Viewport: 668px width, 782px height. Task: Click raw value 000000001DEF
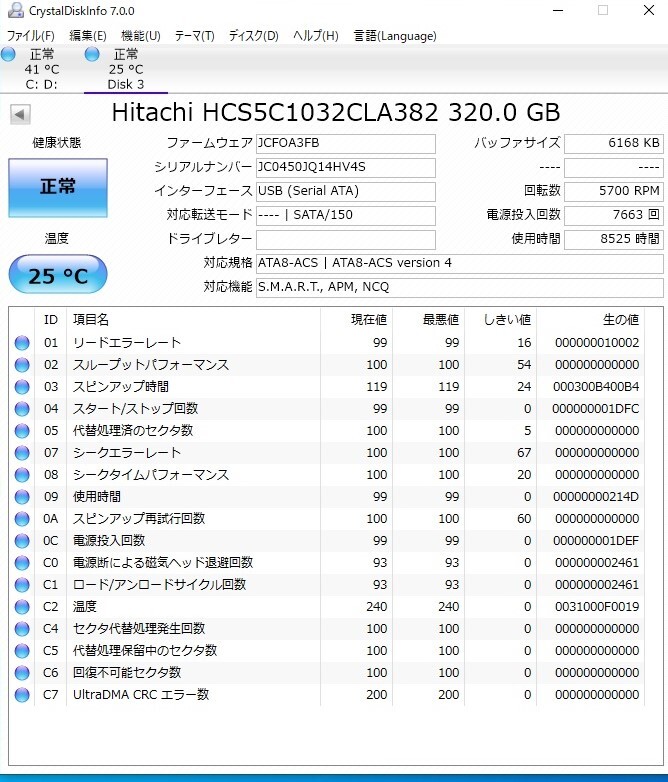tap(596, 541)
